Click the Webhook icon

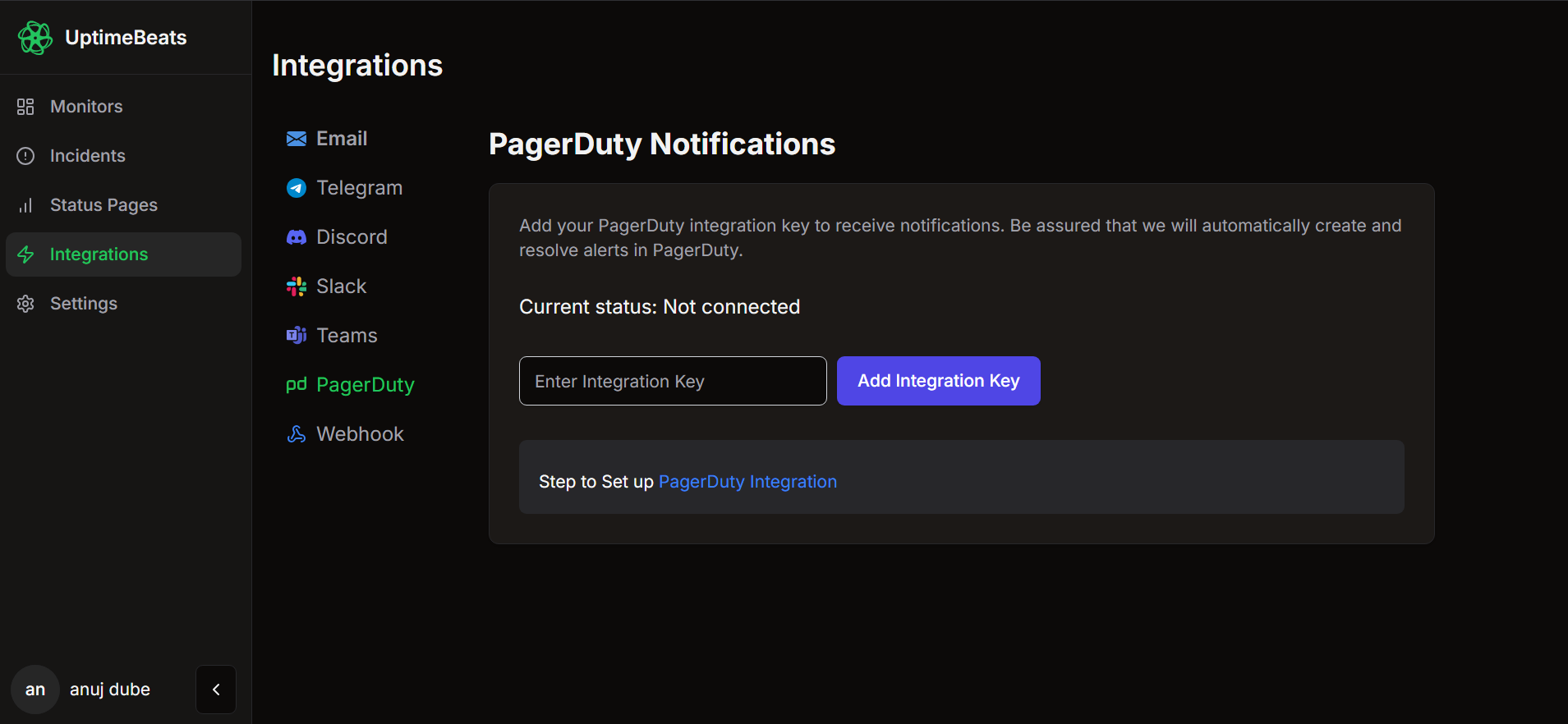point(297,434)
